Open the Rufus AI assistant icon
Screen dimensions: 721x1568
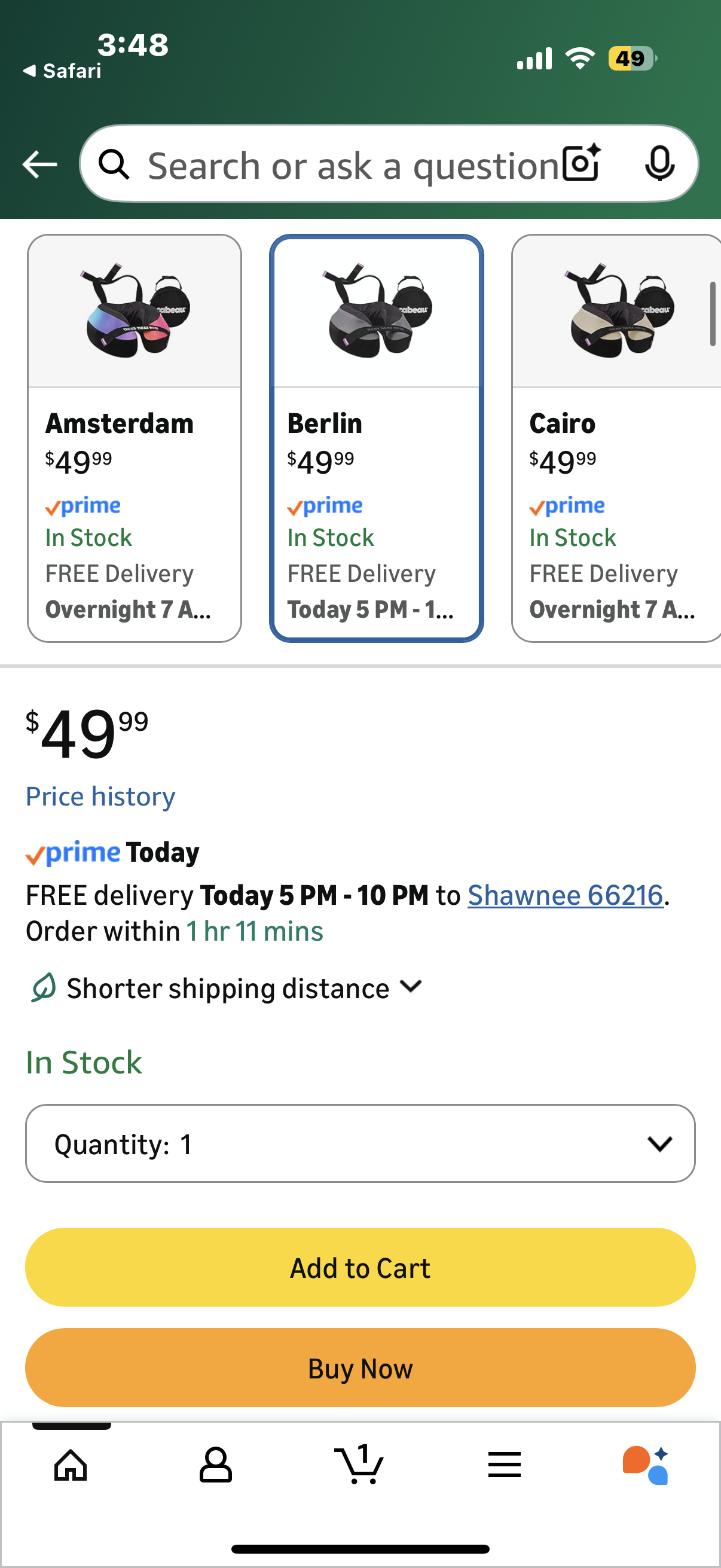pyautogui.click(x=646, y=1464)
